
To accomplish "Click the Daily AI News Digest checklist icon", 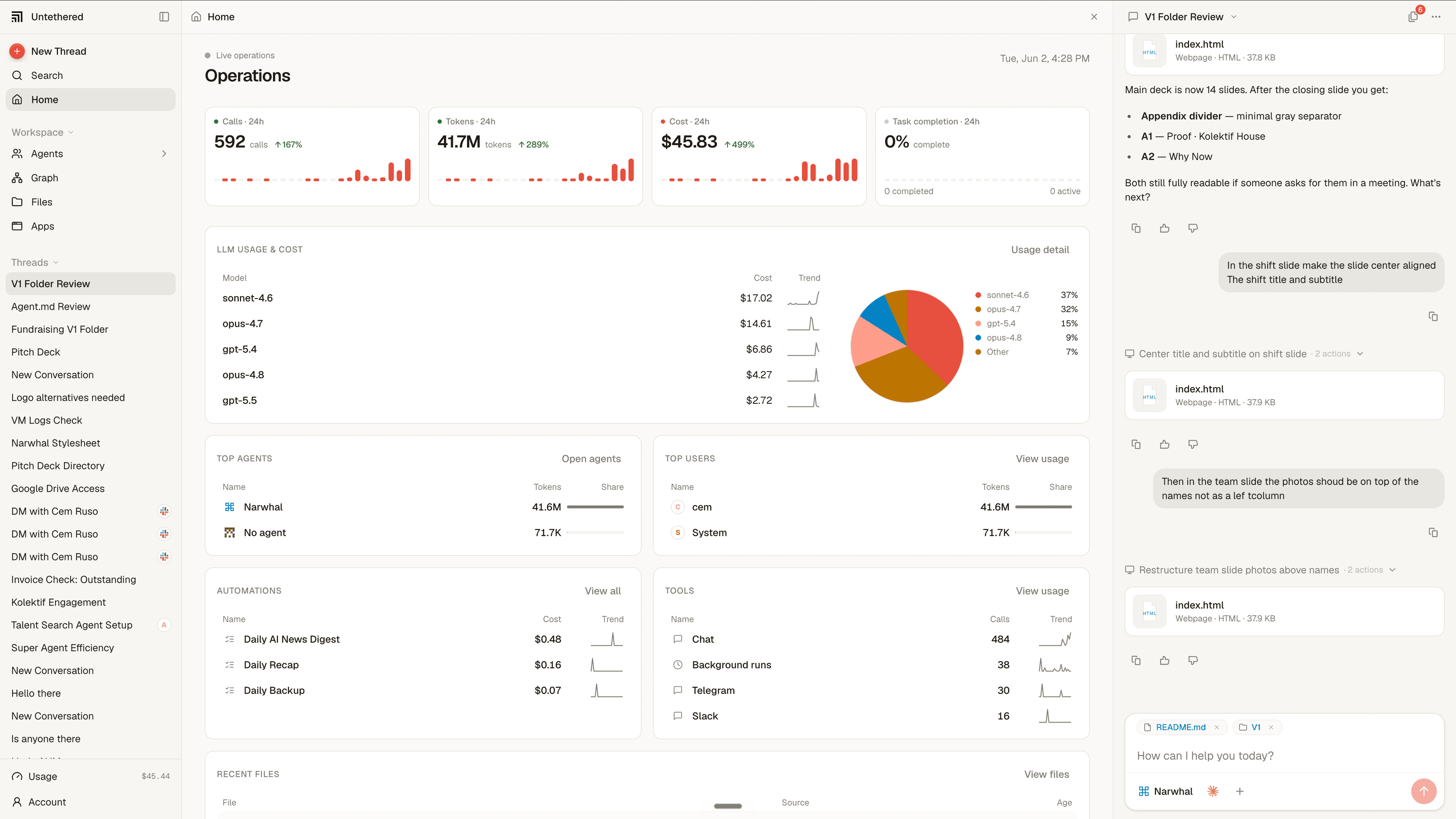I will 229,640.
